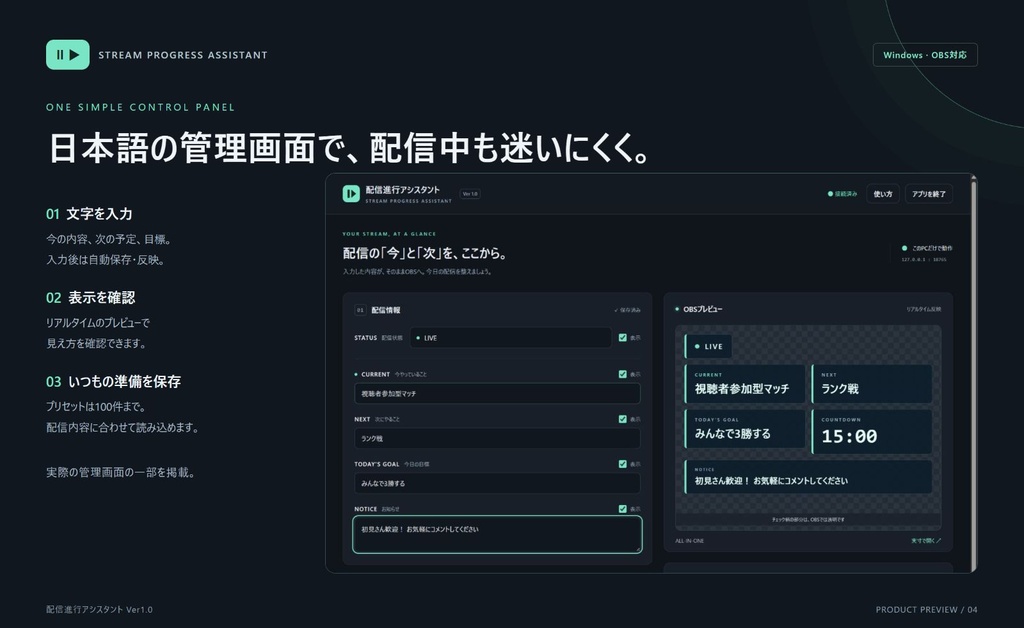Click the green dot beside このPCだけで動作
The width and height of the screenshot is (1024, 628).
click(x=904, y=248)
